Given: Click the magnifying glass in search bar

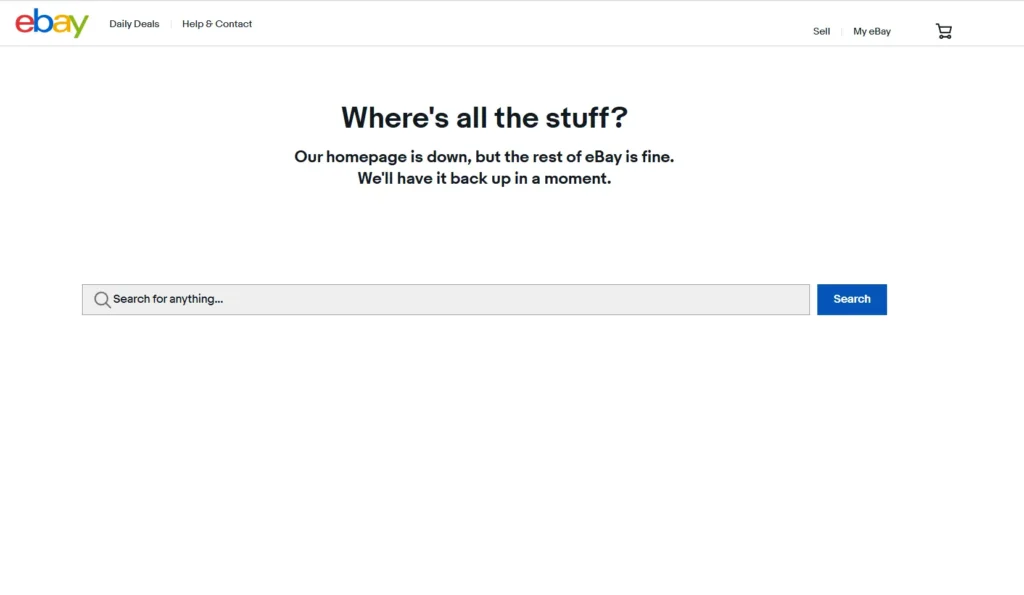Looking at the screenshot, I should 102,300.
